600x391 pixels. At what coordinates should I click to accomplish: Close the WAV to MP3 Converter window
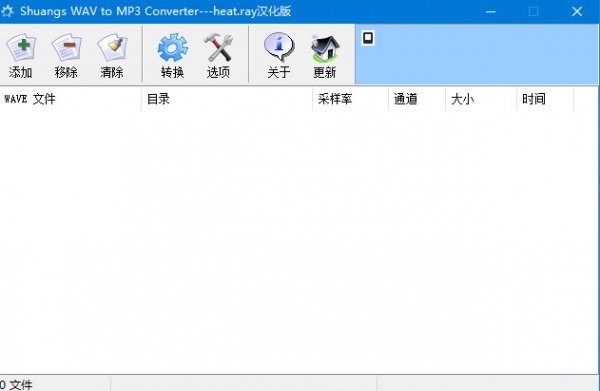pos(577,11)
